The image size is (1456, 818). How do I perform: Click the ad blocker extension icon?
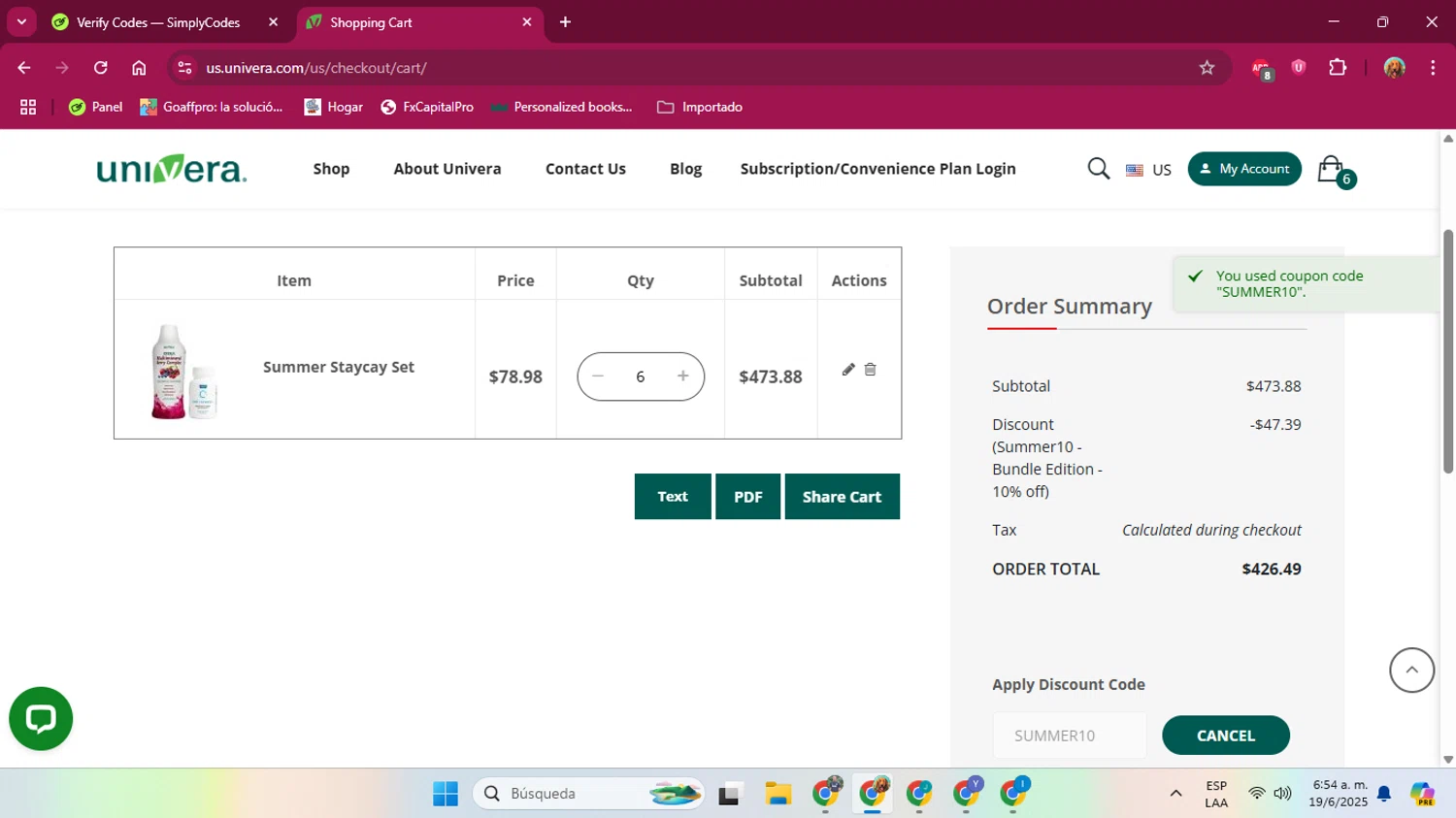coord(1261,68)
